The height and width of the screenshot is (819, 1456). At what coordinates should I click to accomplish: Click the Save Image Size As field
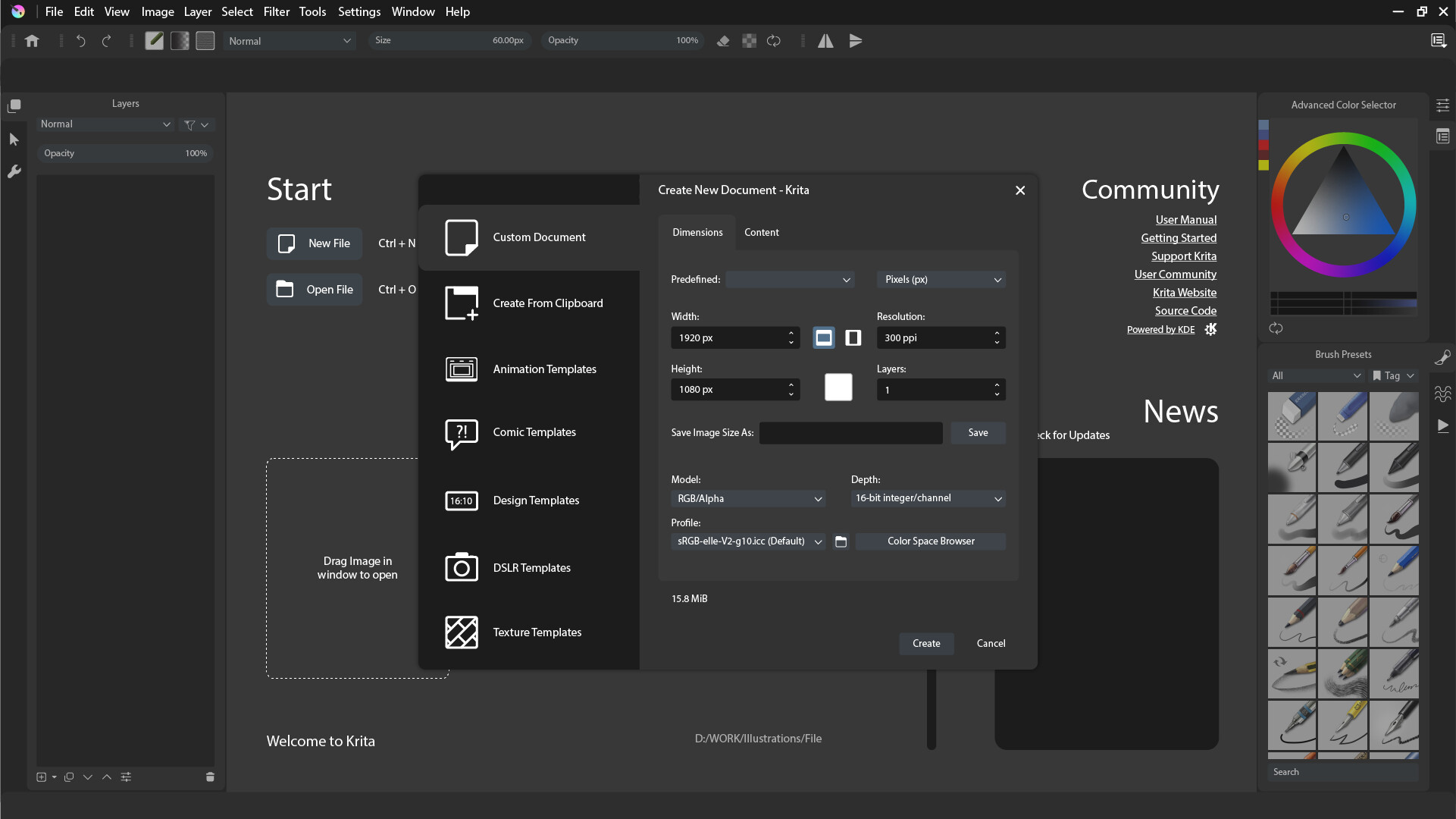tap(850, 433)
